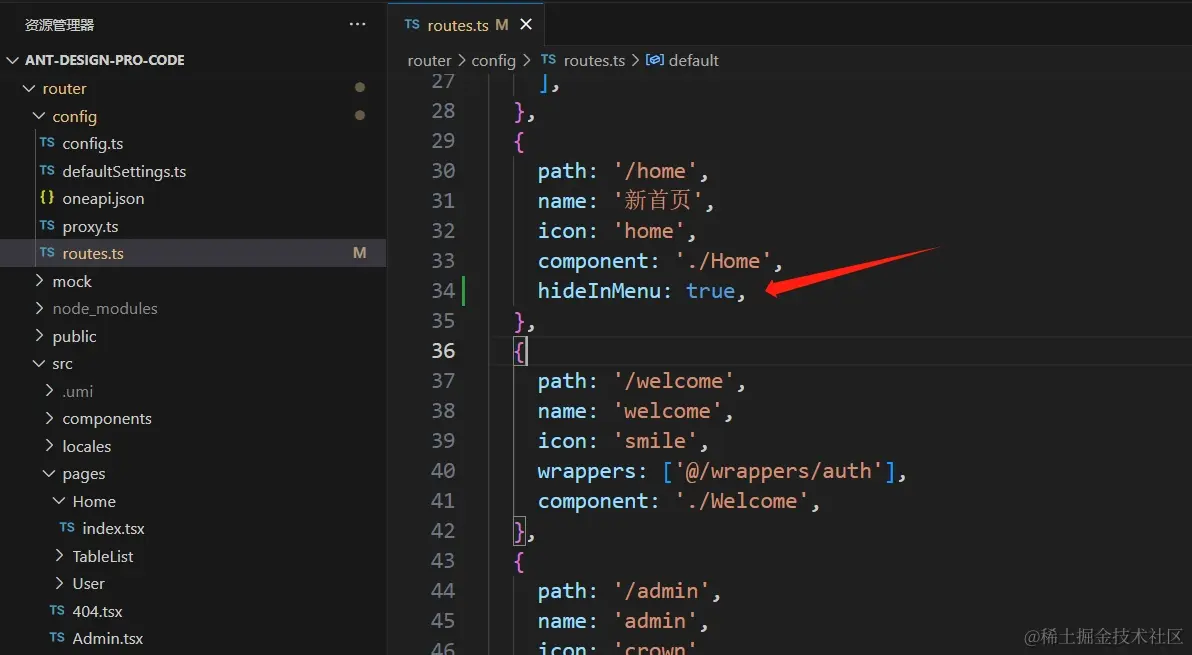
Task: Click the '新首页' name string
Action: click(x=658, y=200)
